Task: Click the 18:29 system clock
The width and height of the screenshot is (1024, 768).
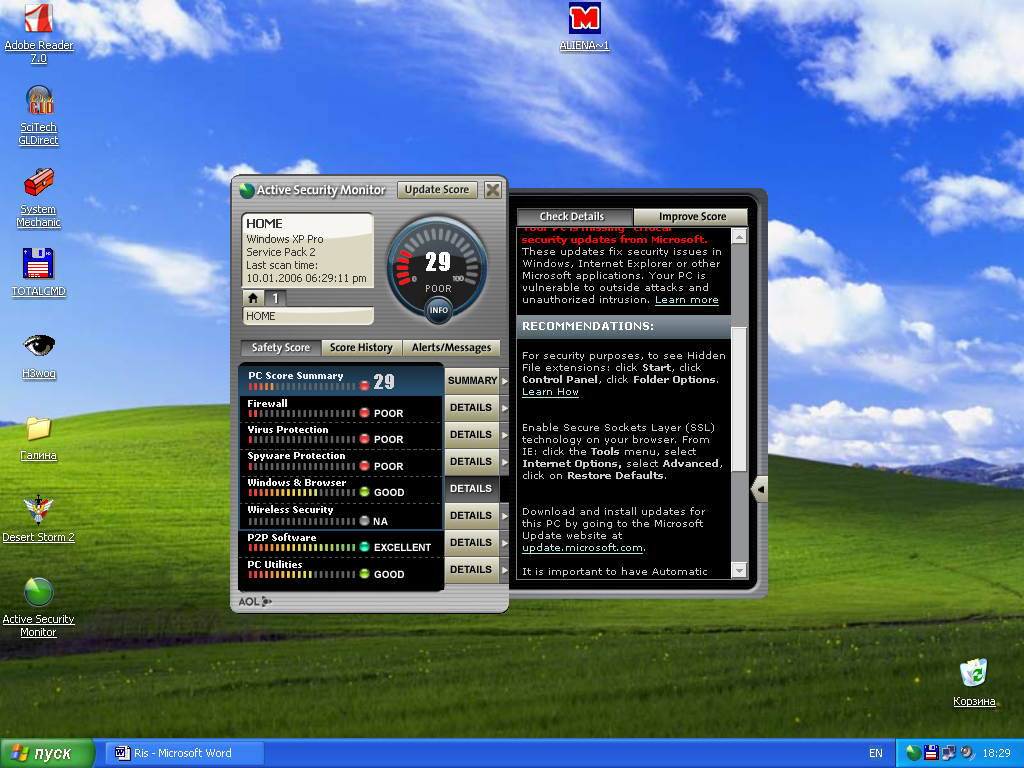Action: 997,753
